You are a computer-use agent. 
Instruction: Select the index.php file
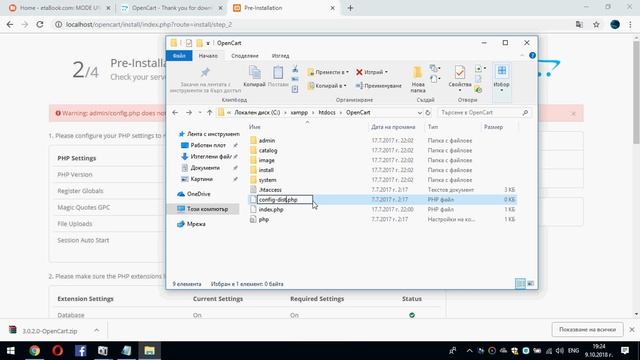pyautogui.click(x=271, y=209)
